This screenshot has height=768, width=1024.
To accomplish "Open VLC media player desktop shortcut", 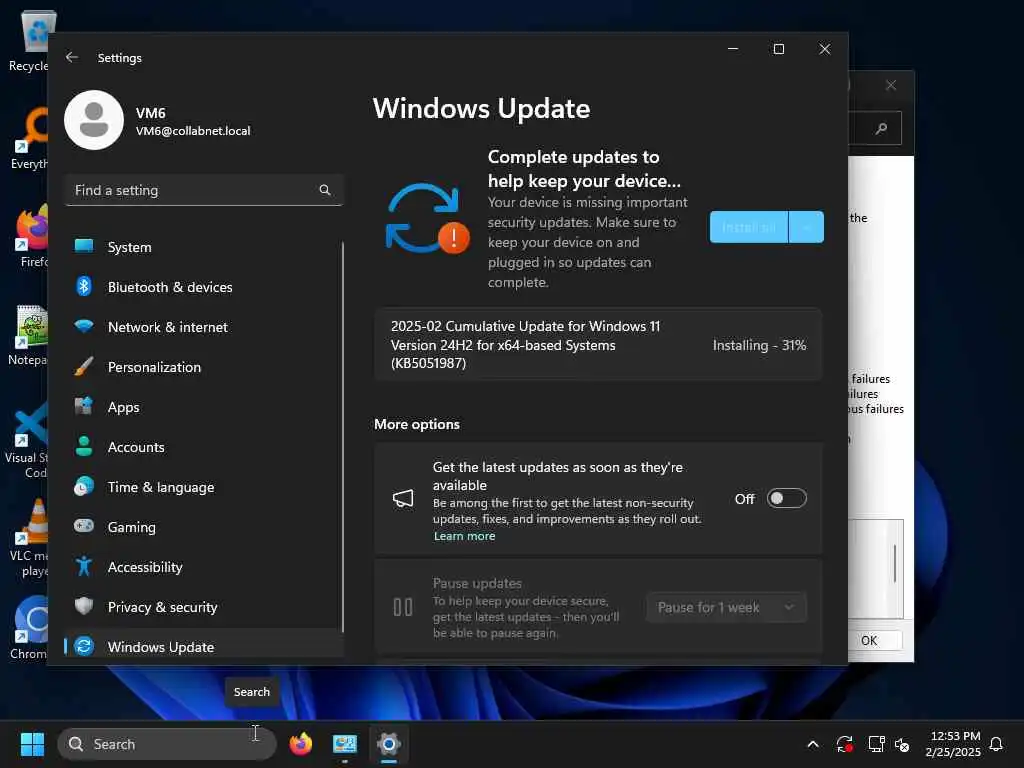I will [x=31, y=538].
